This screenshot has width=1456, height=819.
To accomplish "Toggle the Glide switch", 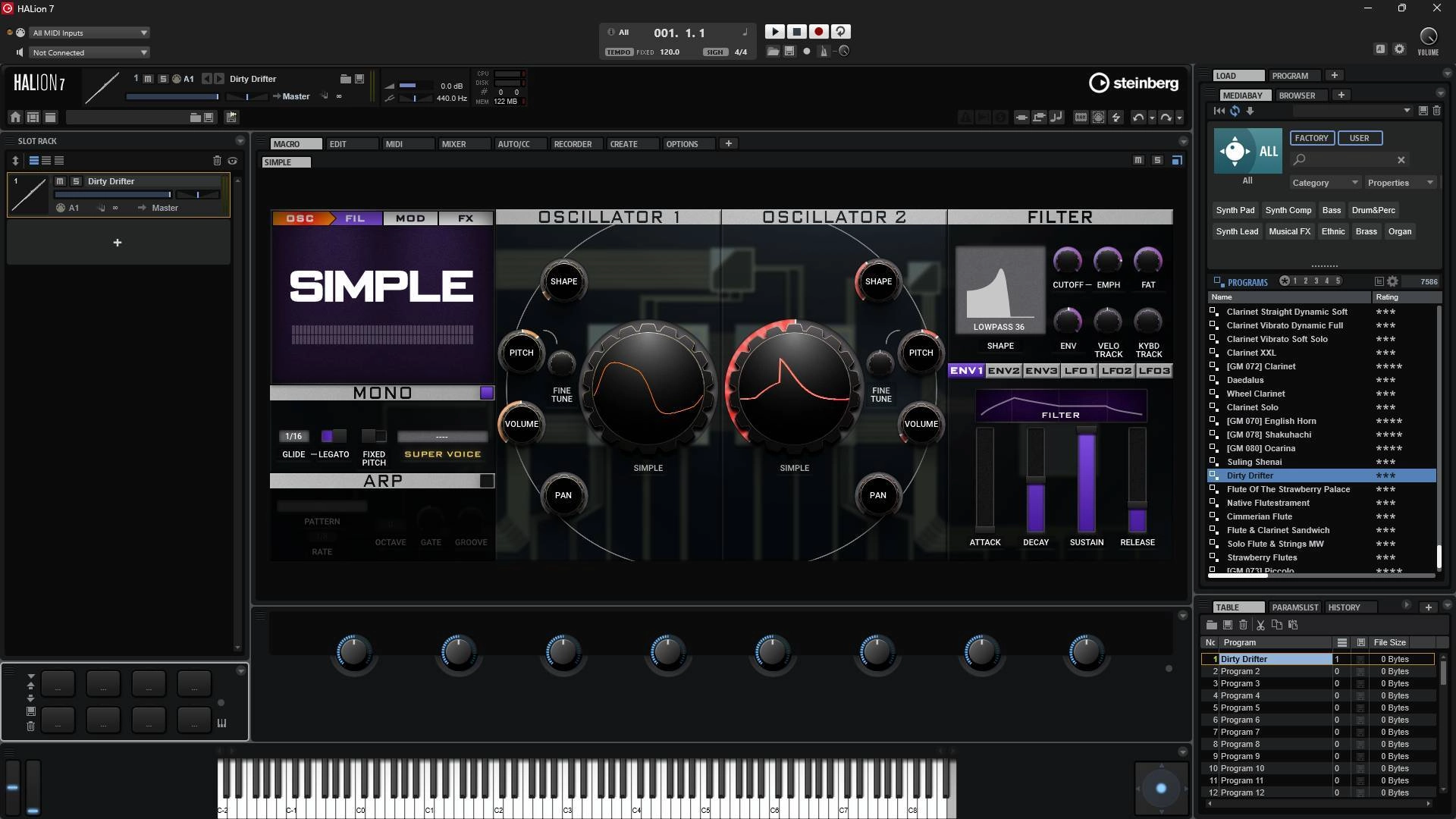I will coord(334,436).
